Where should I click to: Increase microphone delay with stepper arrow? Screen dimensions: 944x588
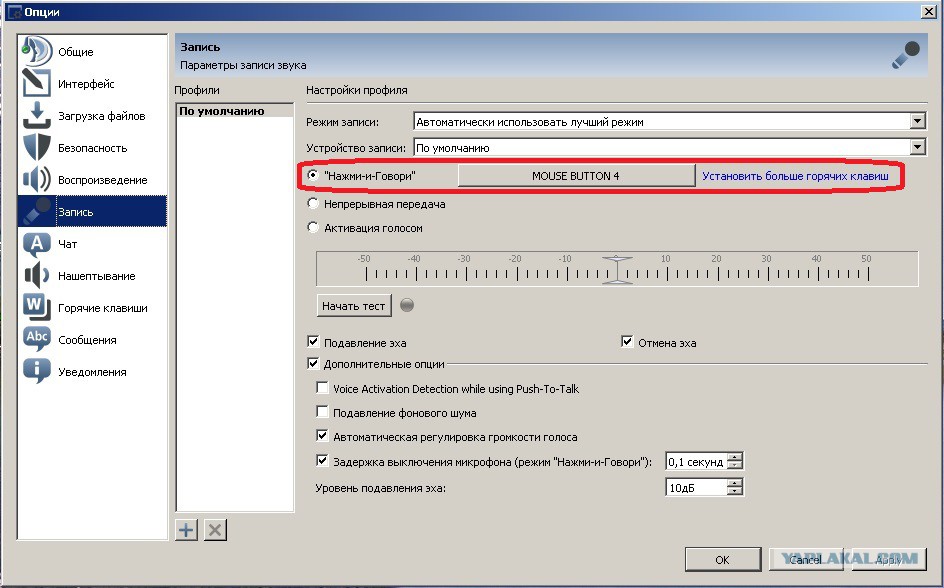734,457
